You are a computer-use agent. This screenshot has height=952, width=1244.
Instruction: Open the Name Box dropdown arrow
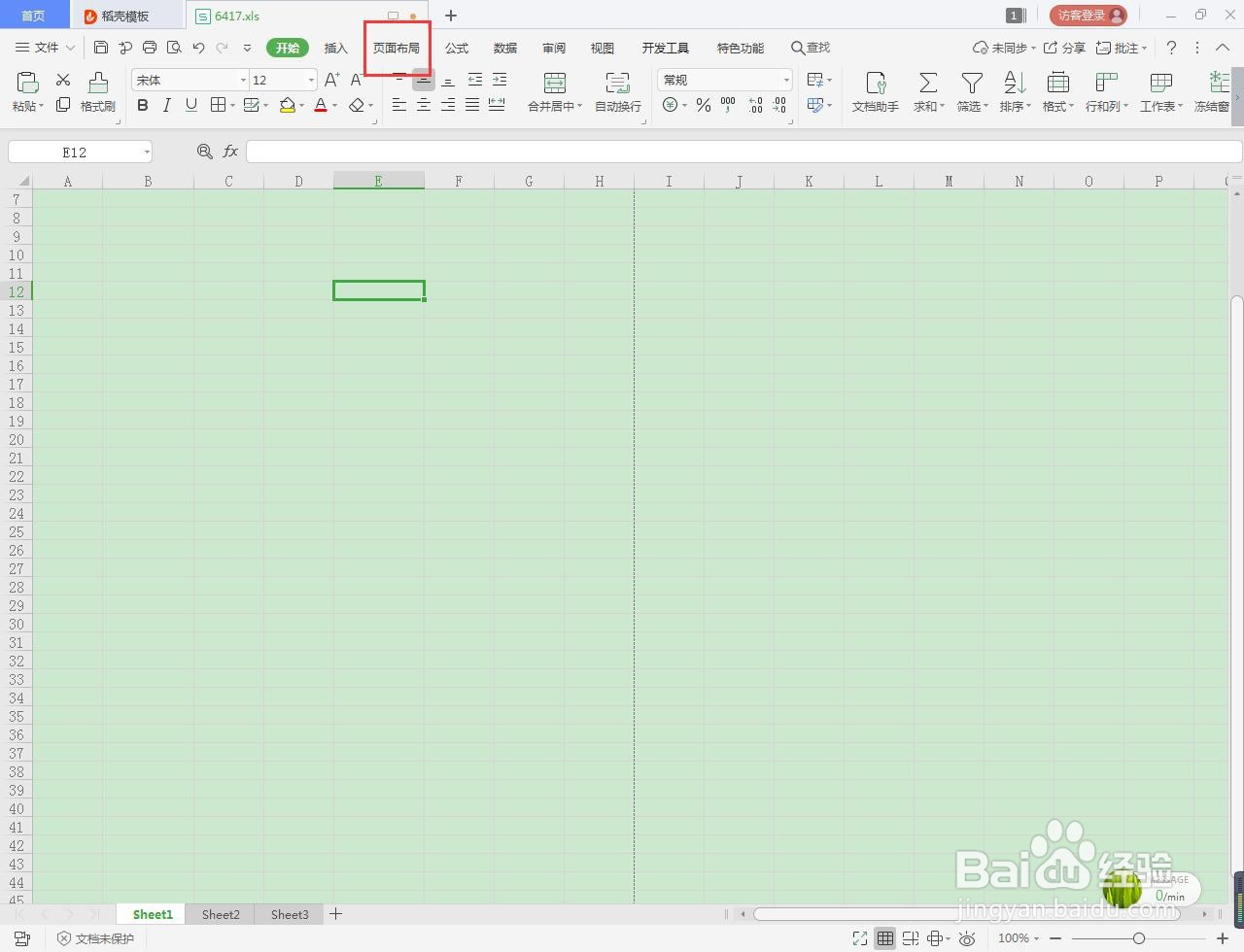coord(147,152)
